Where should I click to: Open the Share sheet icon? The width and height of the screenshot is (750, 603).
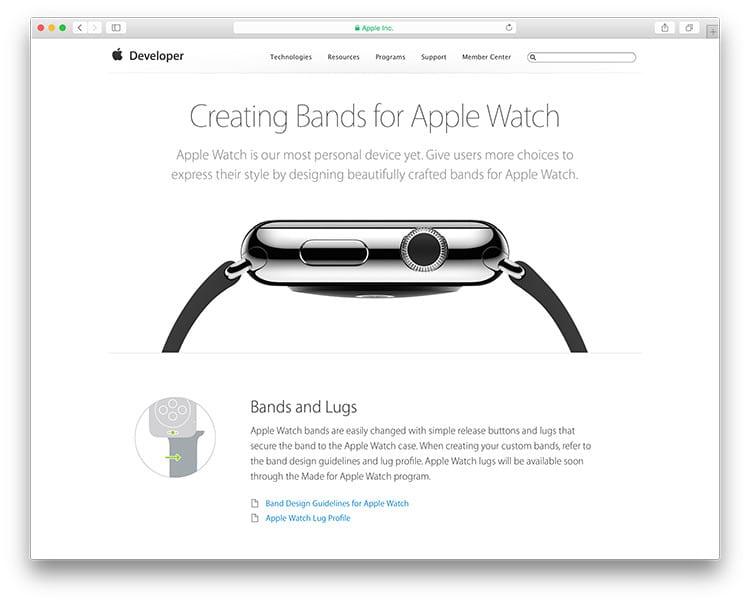click(665, 28)
